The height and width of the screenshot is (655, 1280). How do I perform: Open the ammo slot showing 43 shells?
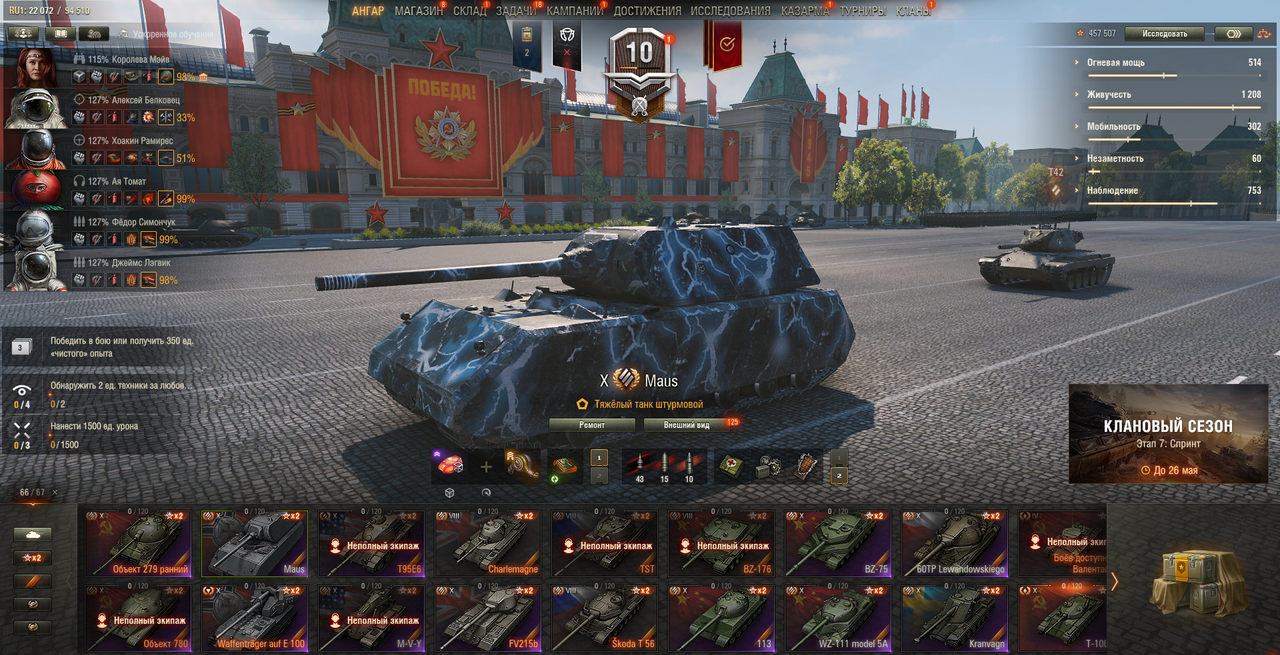click(640, 467)
